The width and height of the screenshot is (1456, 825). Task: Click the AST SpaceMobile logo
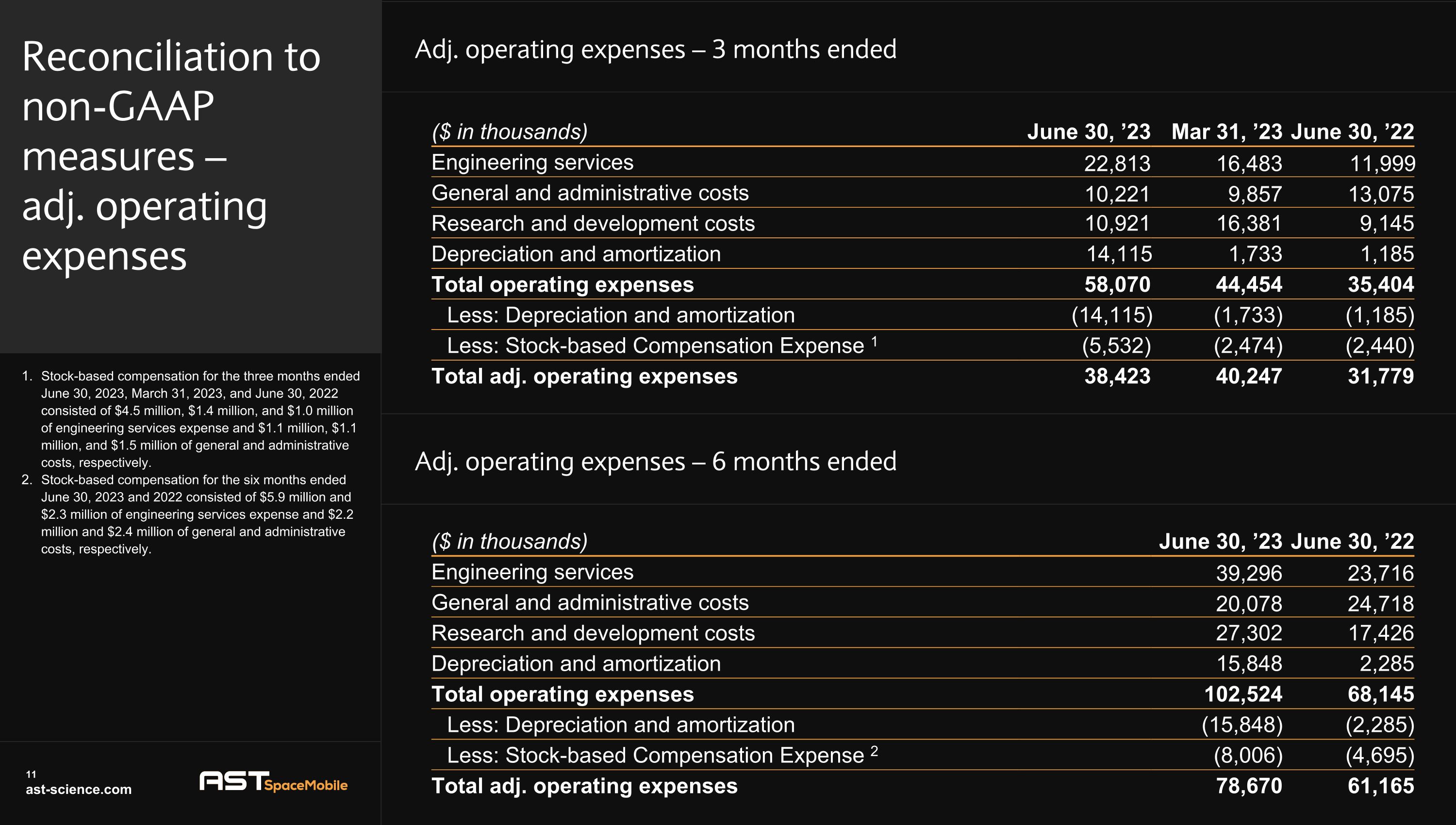tap(273, 782)
